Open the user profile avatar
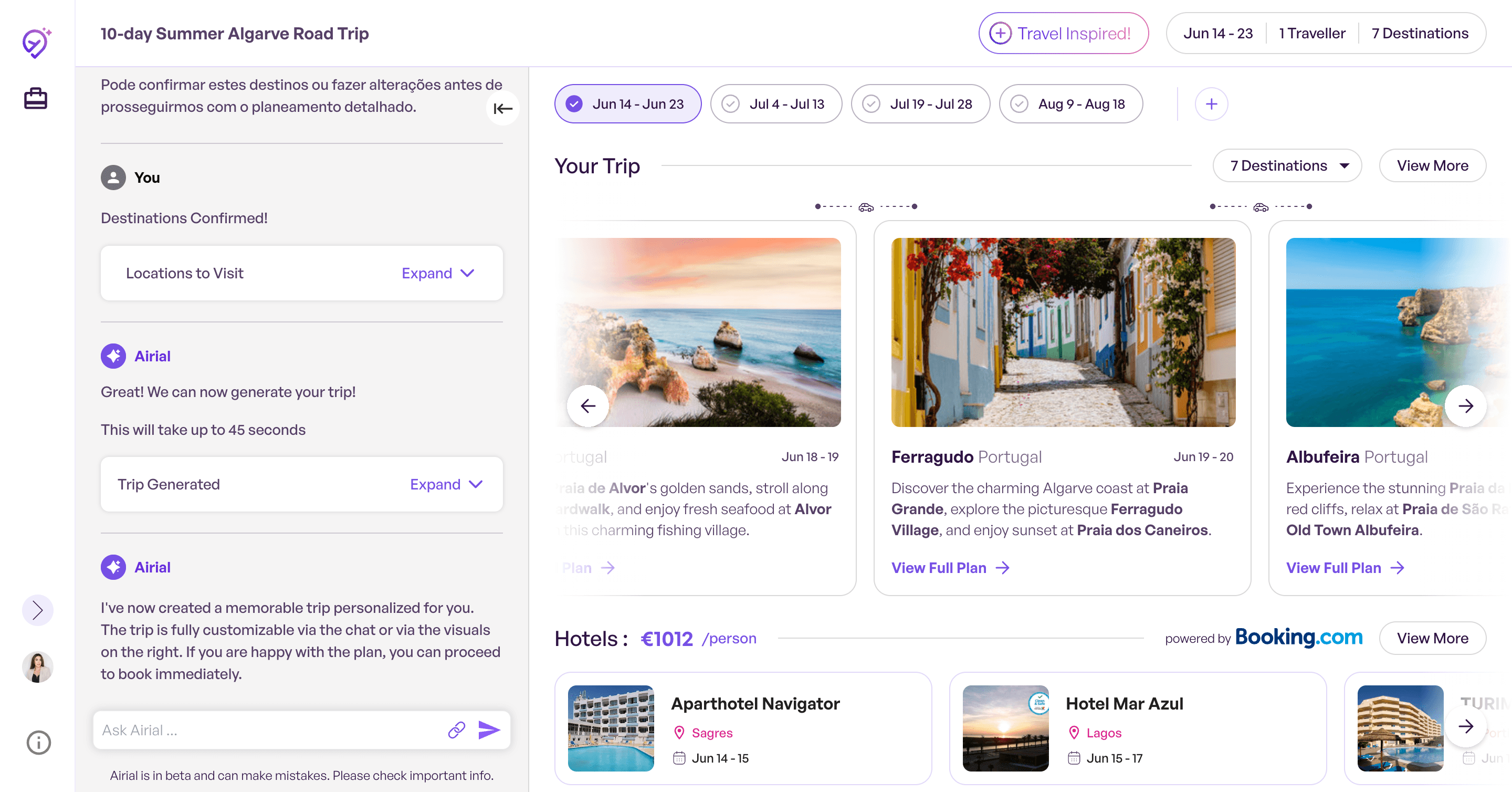 (x=38, y=667)
